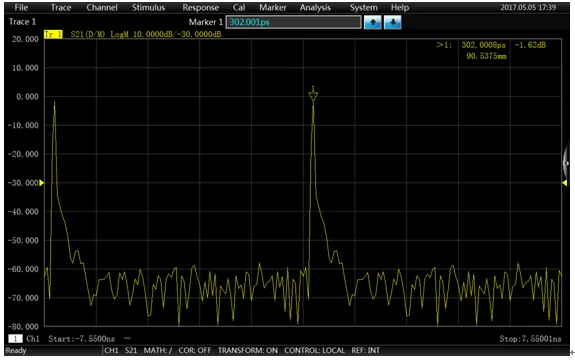The image size is (575, 363).
Task: Click the 0.000 y-axis label
Action: [x=28, y=97]
